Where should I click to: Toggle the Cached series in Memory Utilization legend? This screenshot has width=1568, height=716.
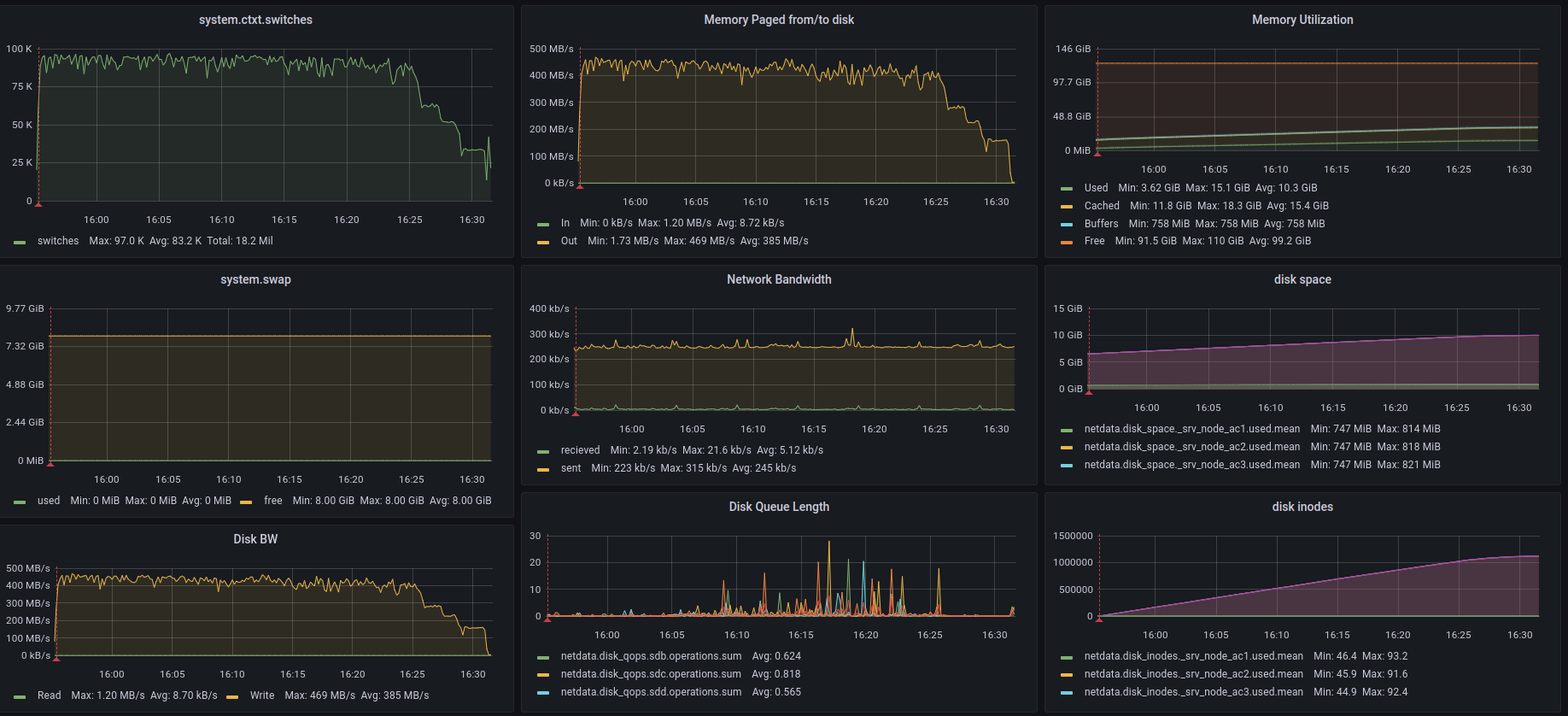coord(1101,206)
